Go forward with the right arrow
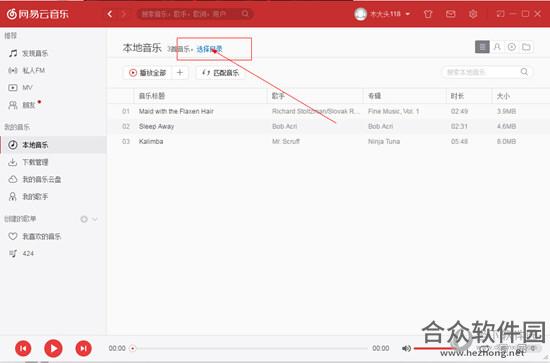Screen dimensions: 550x363 123,14
